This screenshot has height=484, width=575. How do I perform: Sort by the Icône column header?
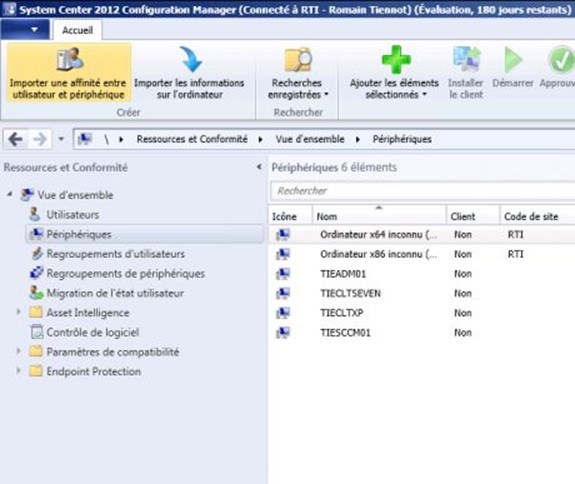pos(290,216)
